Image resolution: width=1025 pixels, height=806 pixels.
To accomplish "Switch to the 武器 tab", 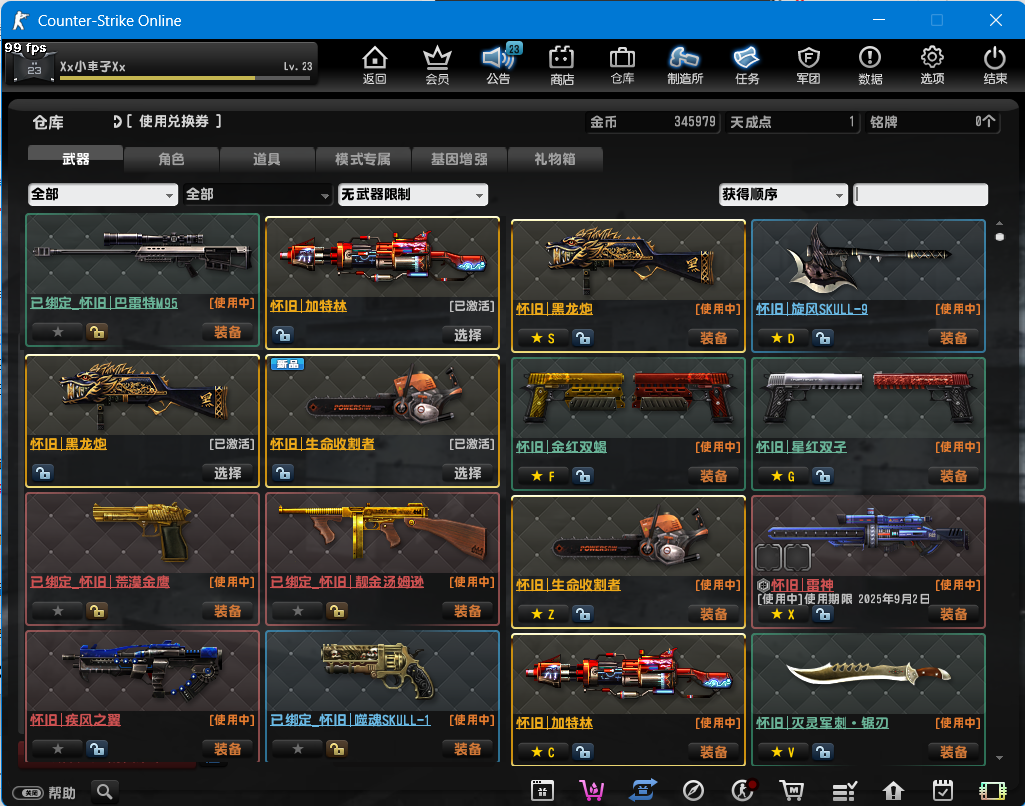I will point(75,159).
